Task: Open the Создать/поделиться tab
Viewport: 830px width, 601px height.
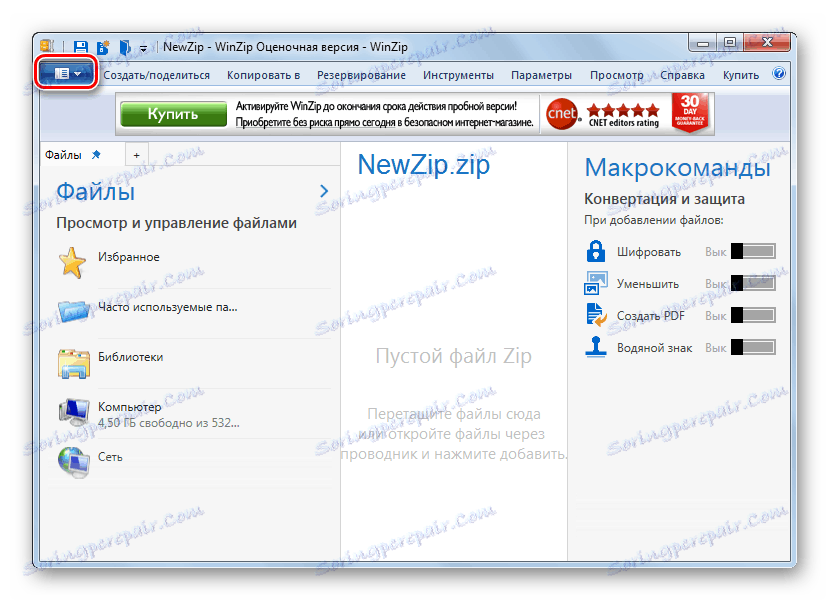Action: coord(157,75)
